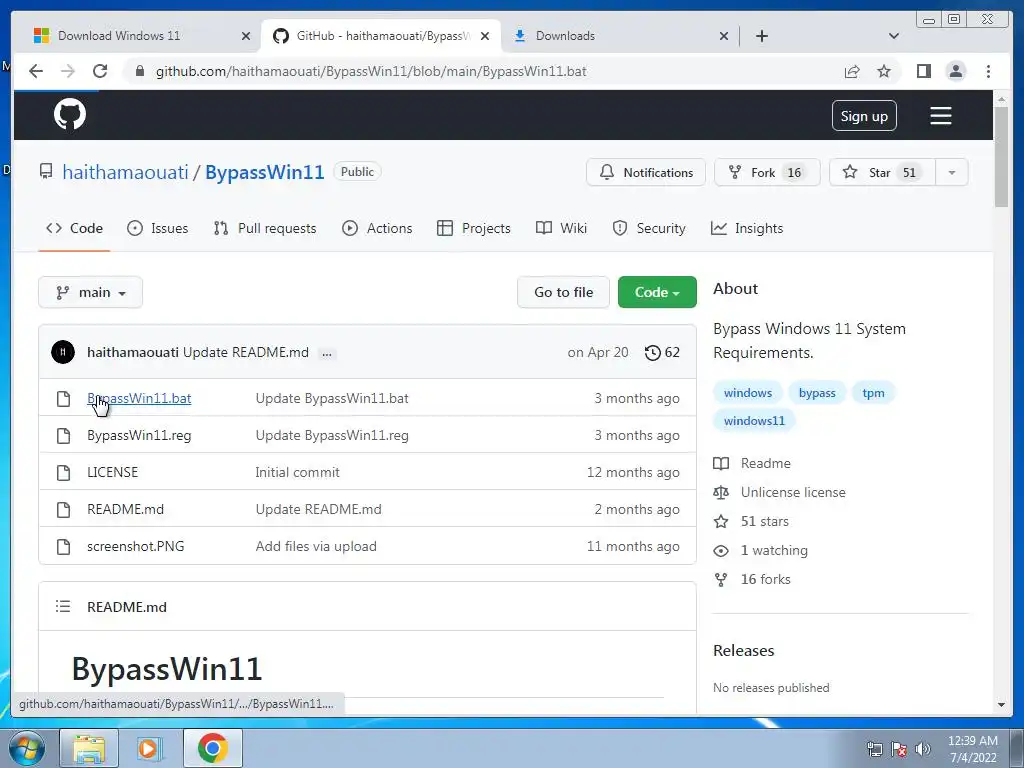This screenshot has width=1024, height=768.
Task: Open the Projects tab
Action: point(473,229)
